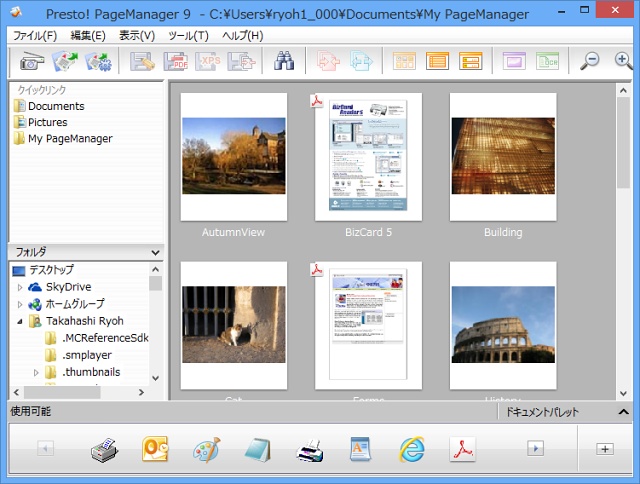
Task: Click the red stack pages icon
Action: coord(328,61)
